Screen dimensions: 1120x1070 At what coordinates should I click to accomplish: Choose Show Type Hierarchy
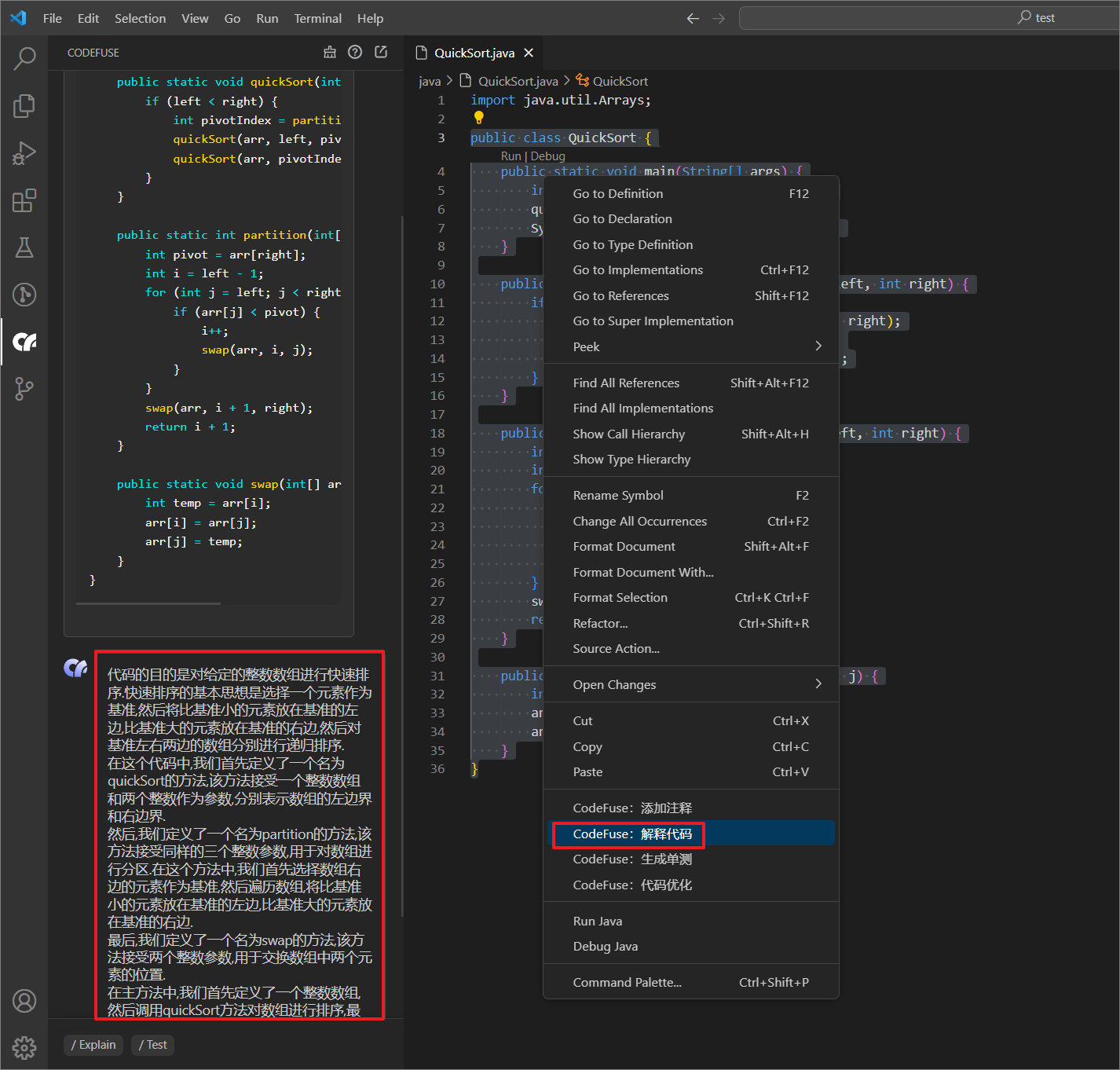[691, 459]
